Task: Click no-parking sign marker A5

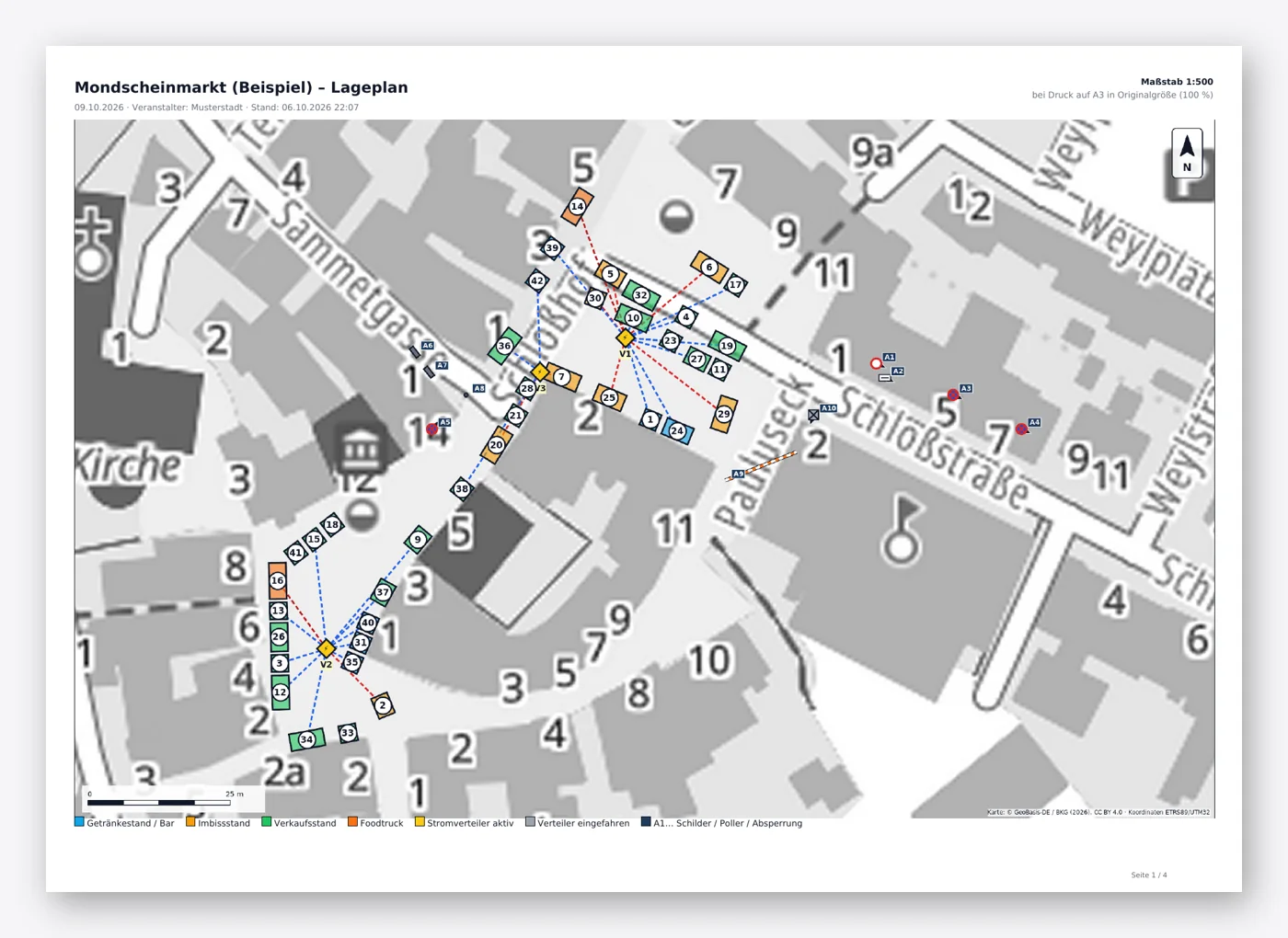Action: pyautogui.click(x=432, y=429)
